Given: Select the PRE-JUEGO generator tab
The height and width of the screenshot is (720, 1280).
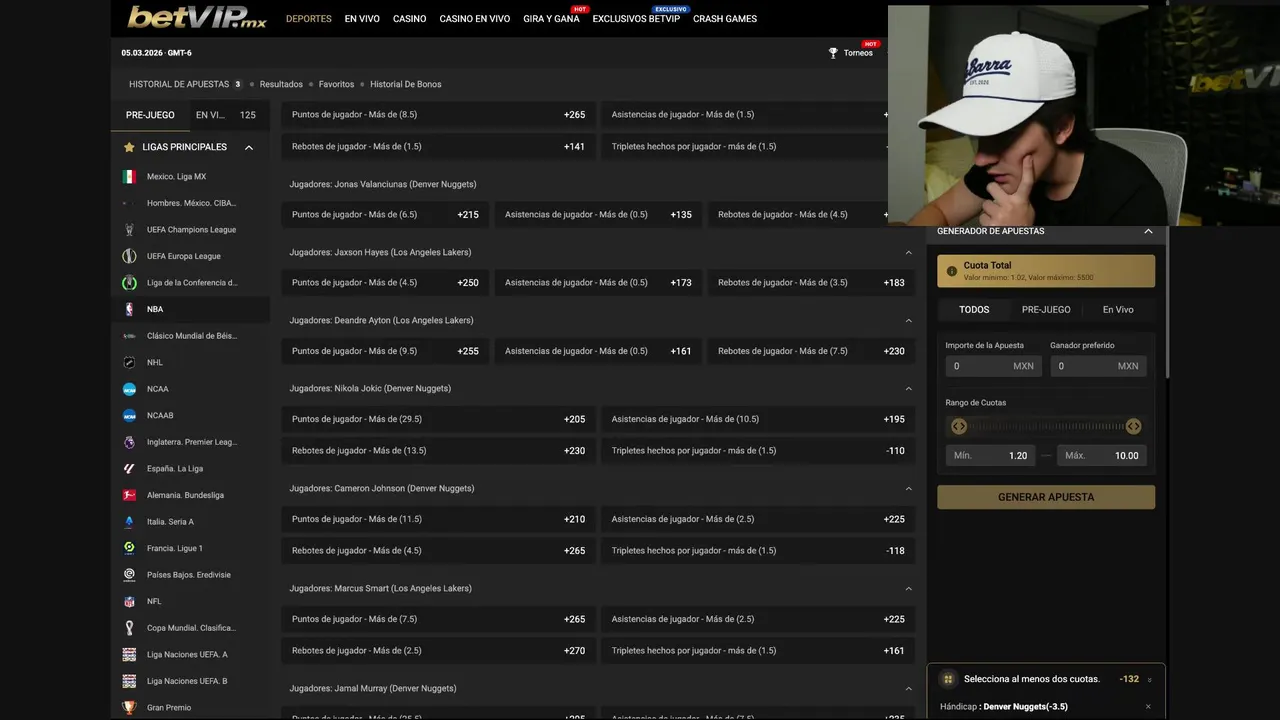Looking at the screenshot, I should (1046, 310).
